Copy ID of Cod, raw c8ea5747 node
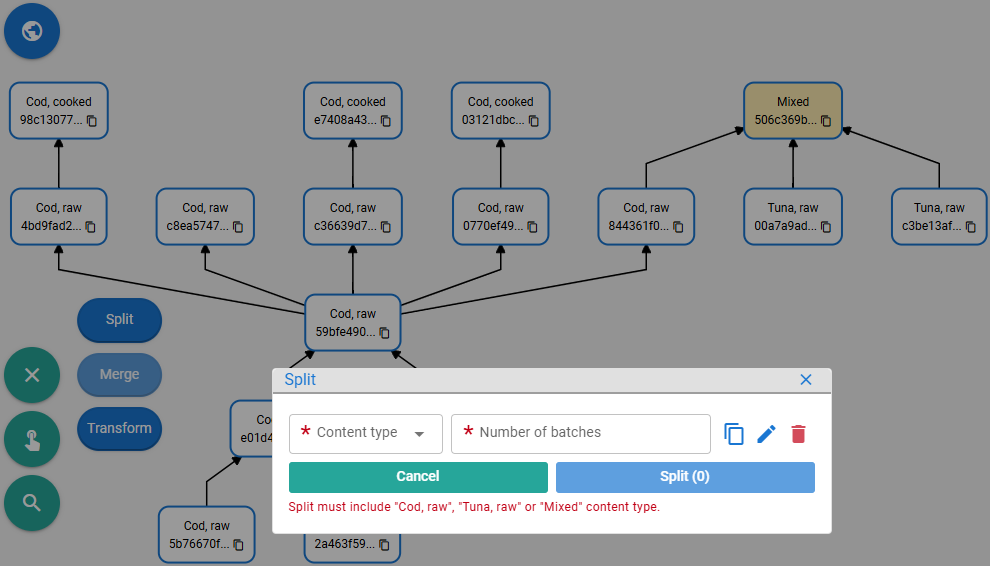 pos(238,227)
